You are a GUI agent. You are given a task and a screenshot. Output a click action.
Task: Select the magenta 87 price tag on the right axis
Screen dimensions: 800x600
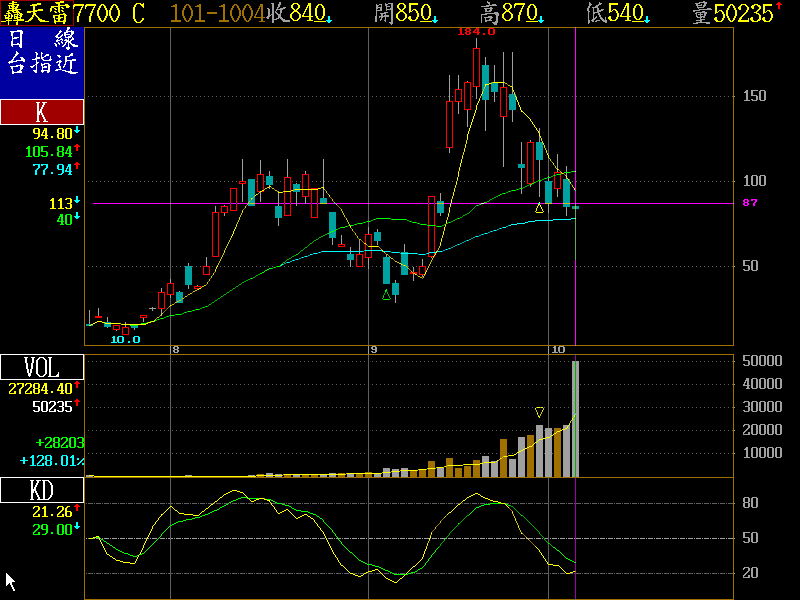[749, 203]
